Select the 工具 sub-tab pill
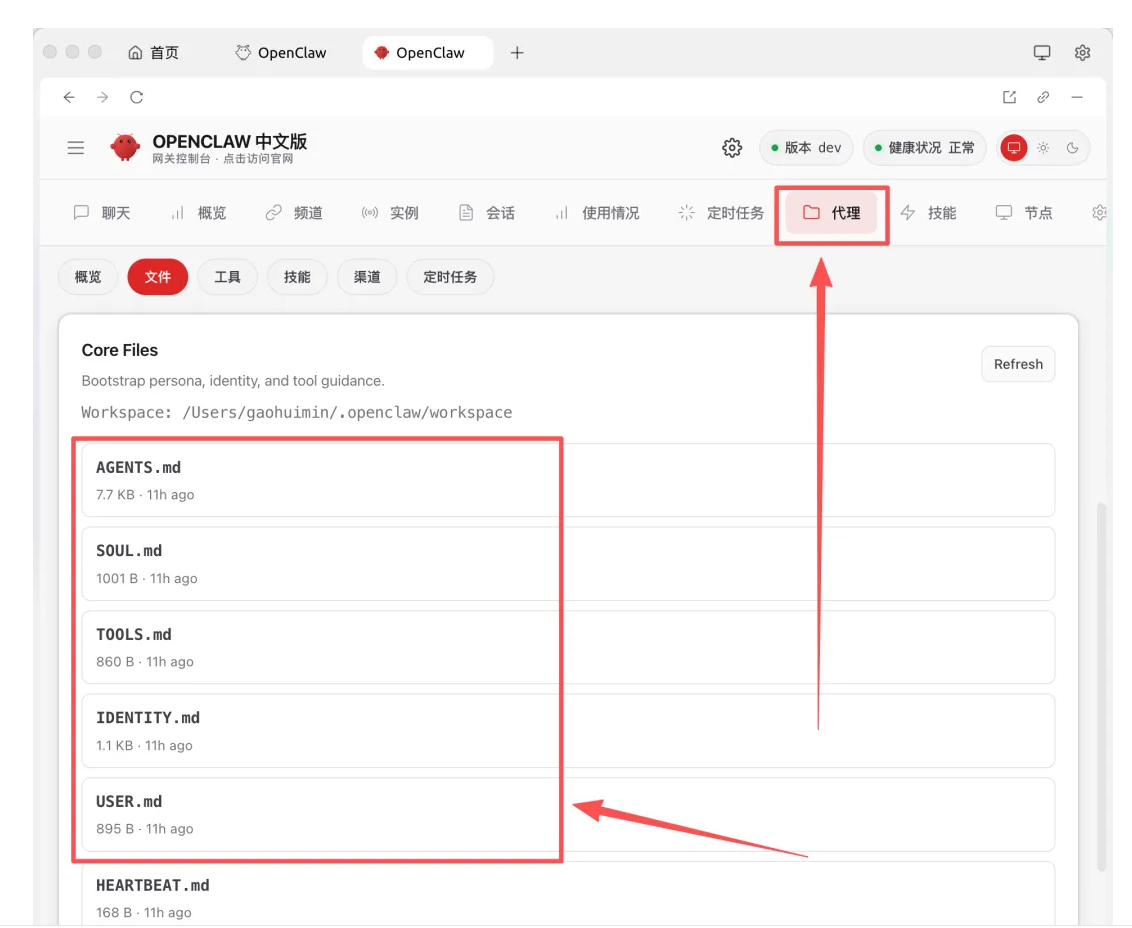Screen dimensions: 1132x928 click(227, 277)
